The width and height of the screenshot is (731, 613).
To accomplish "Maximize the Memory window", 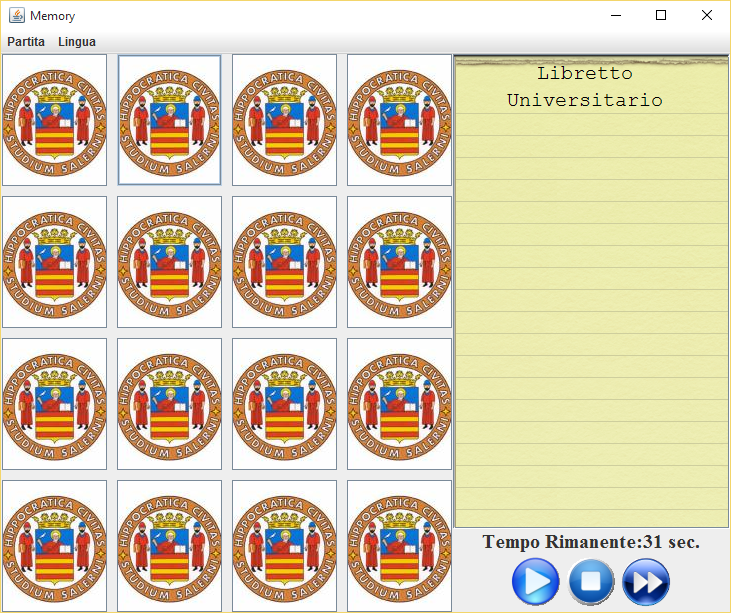I will [661, 15].
